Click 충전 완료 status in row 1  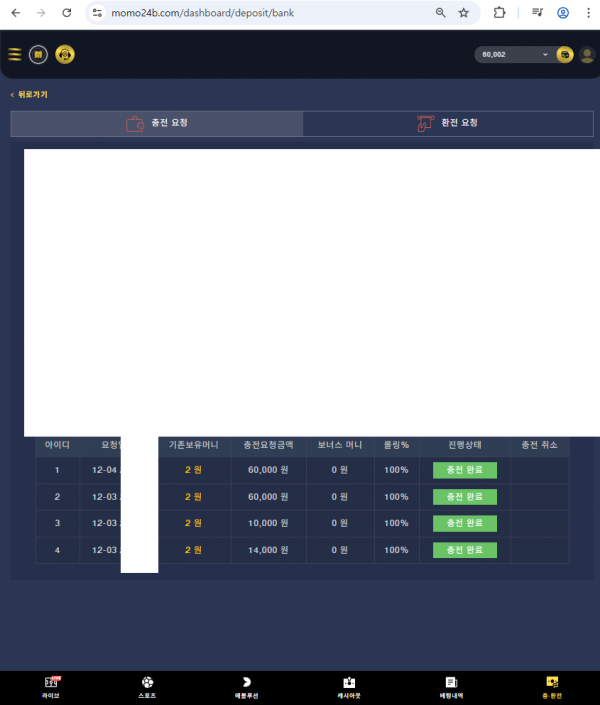464,470
